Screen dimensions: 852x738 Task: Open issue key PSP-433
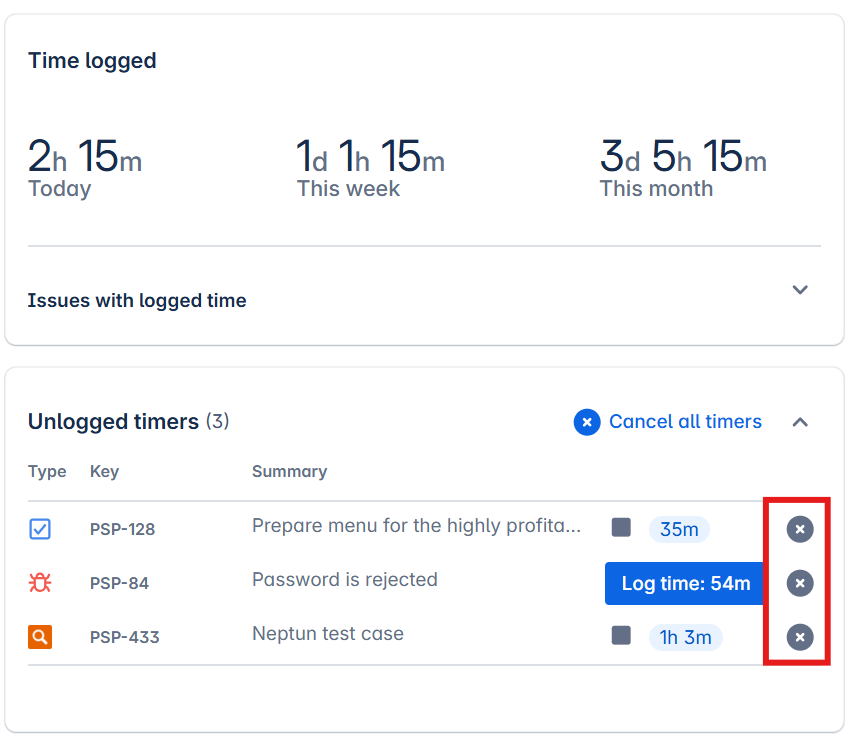pos(124,637)
